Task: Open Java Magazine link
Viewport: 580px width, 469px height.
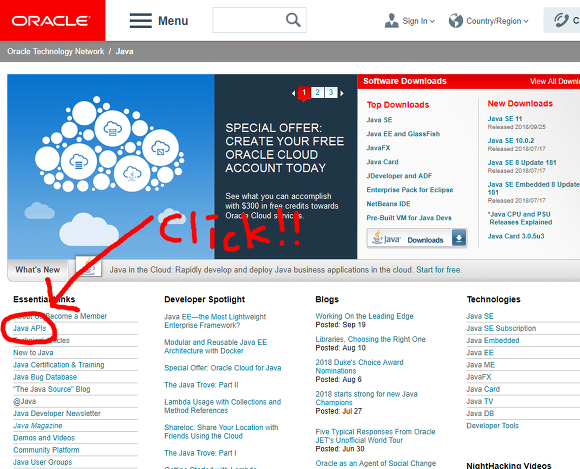Action: [x=38, y=426]
